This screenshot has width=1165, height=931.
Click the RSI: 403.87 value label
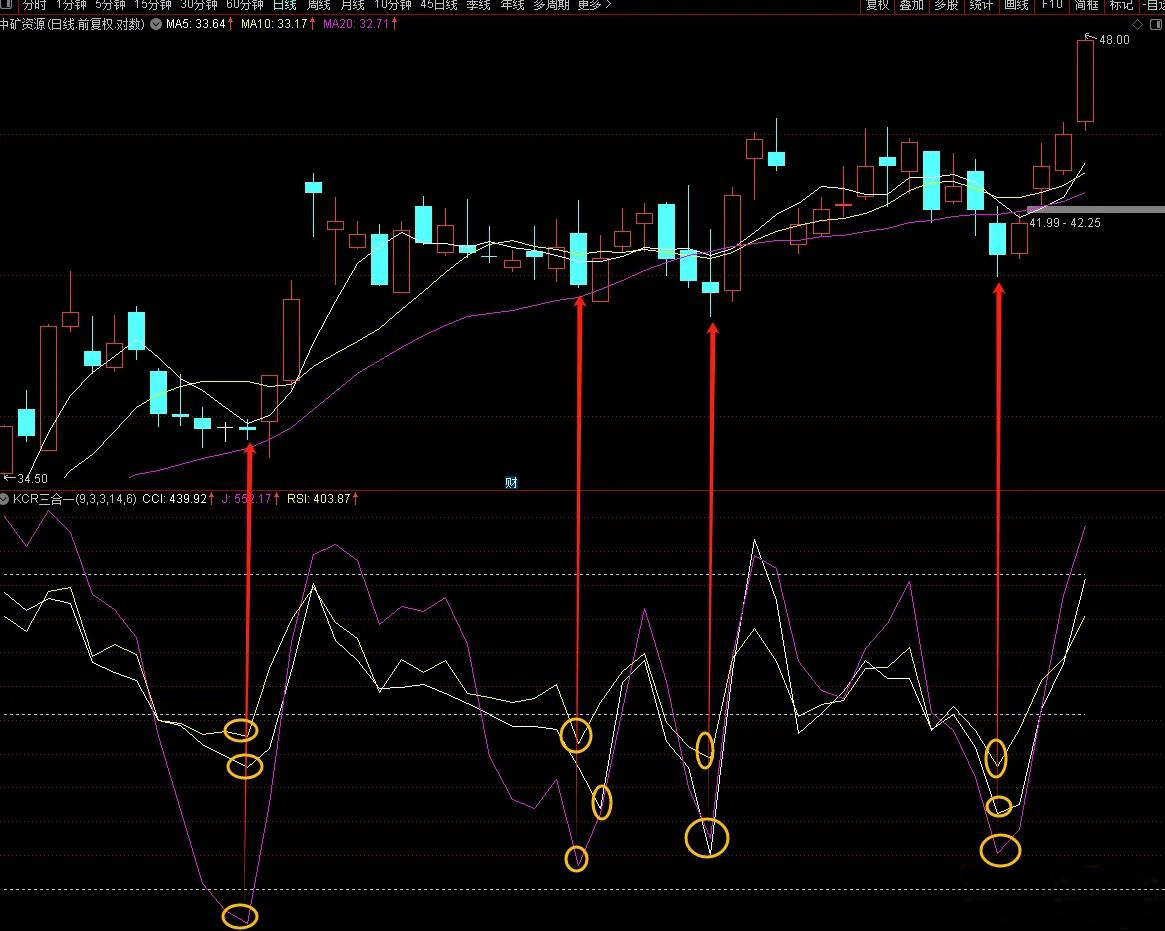pyautogui.click(x=318, y=499)
